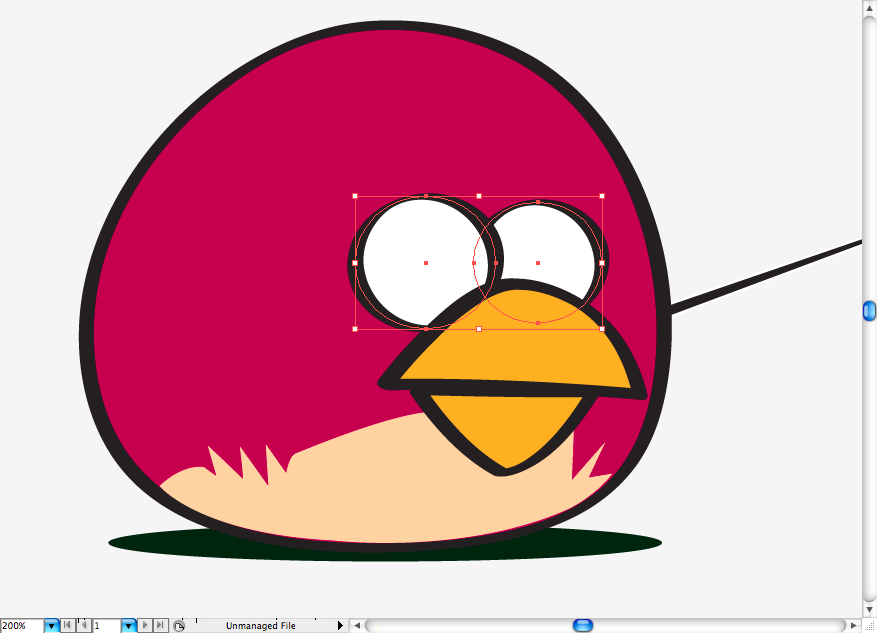The width and height of the screenshot is (877, 633).
Task: Go to the last artboard
Action: (161, 625)
